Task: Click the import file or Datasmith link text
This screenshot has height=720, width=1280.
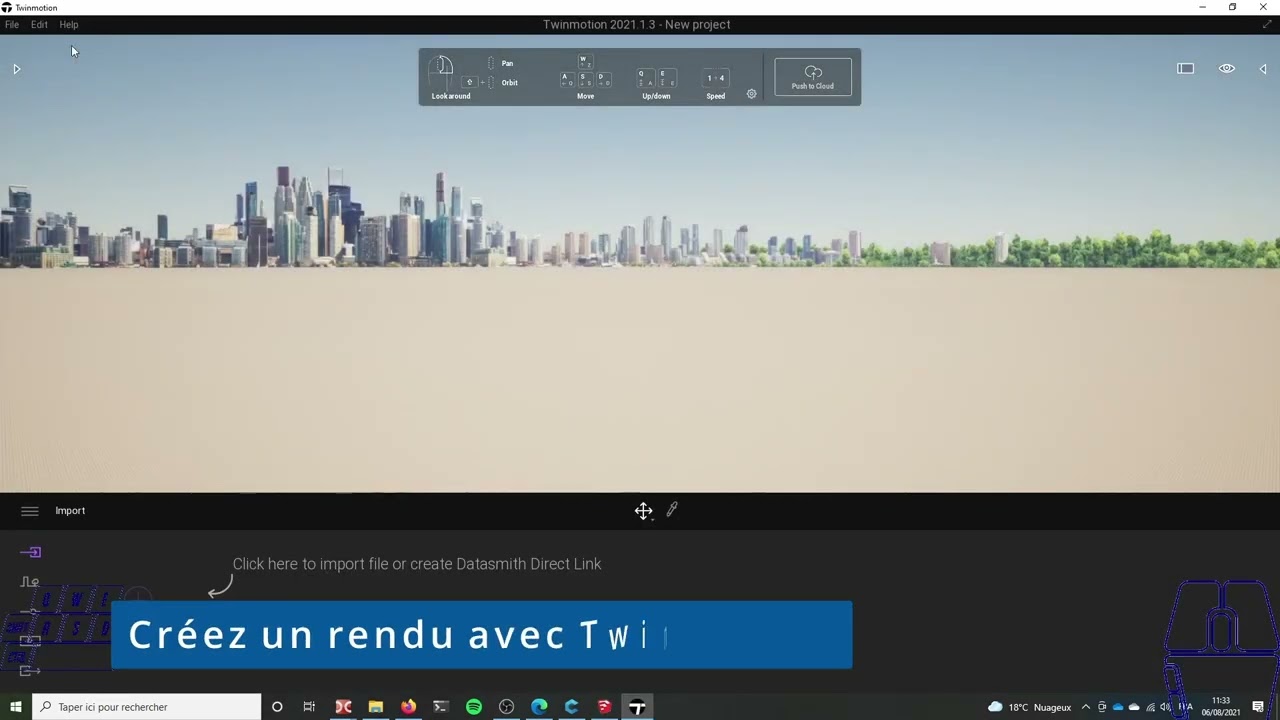Action: (x=417, y=564)
